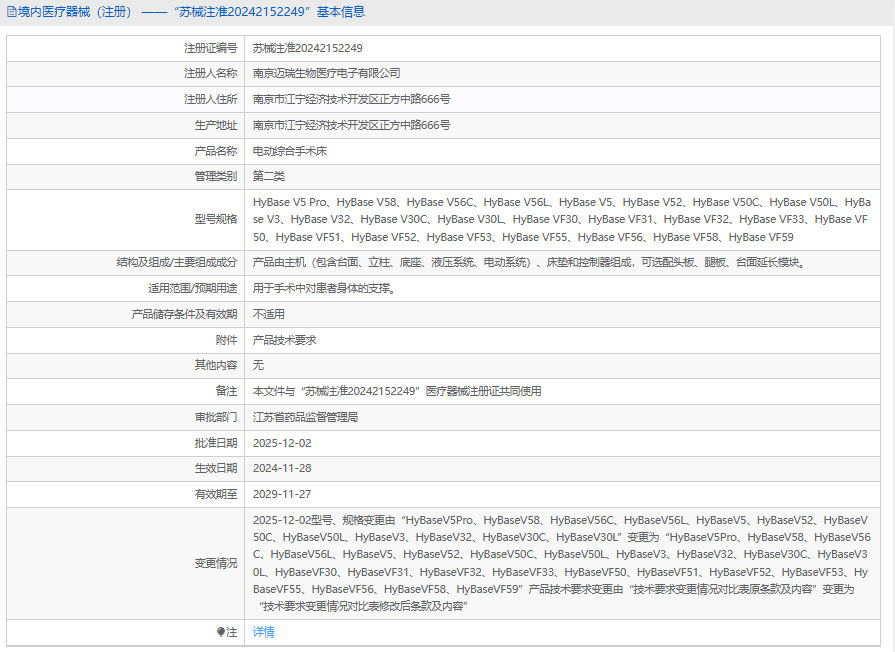Click the 结构及组成/主要组成成分 label
This screenshot has height=652, width=895.
coord(177,263)
